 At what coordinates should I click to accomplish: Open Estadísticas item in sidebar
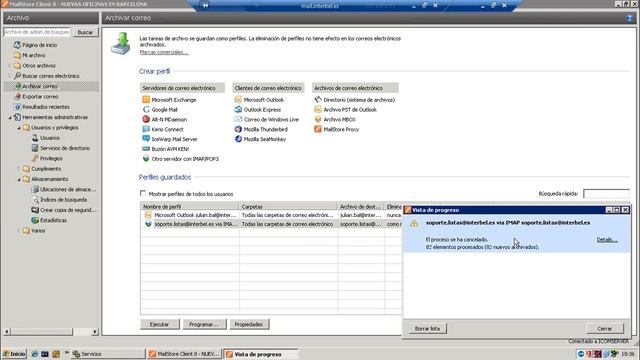[53, 220]
